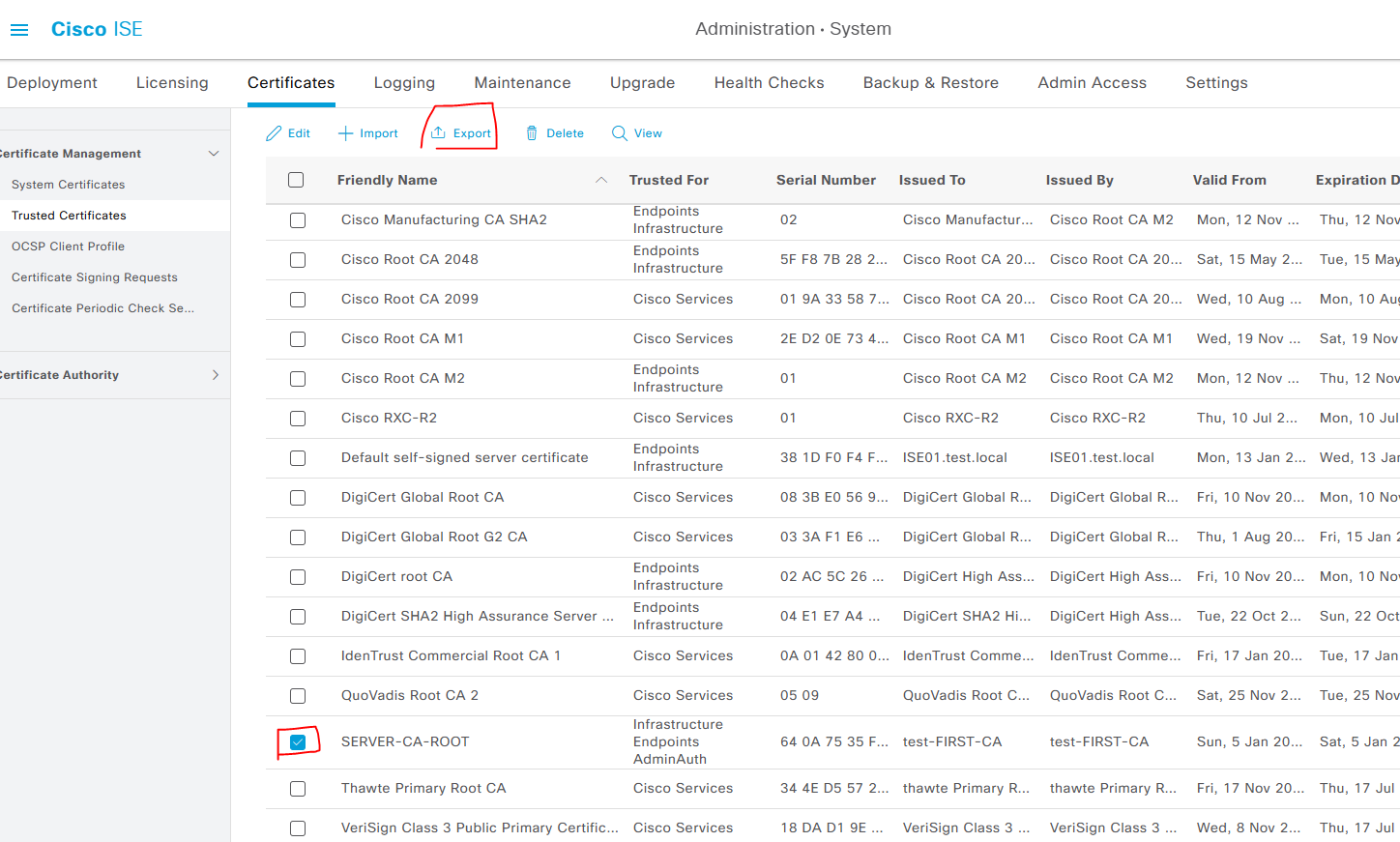
Task: Check Cisco Root CA 2048 checkbox
Action: pos(298,260)
